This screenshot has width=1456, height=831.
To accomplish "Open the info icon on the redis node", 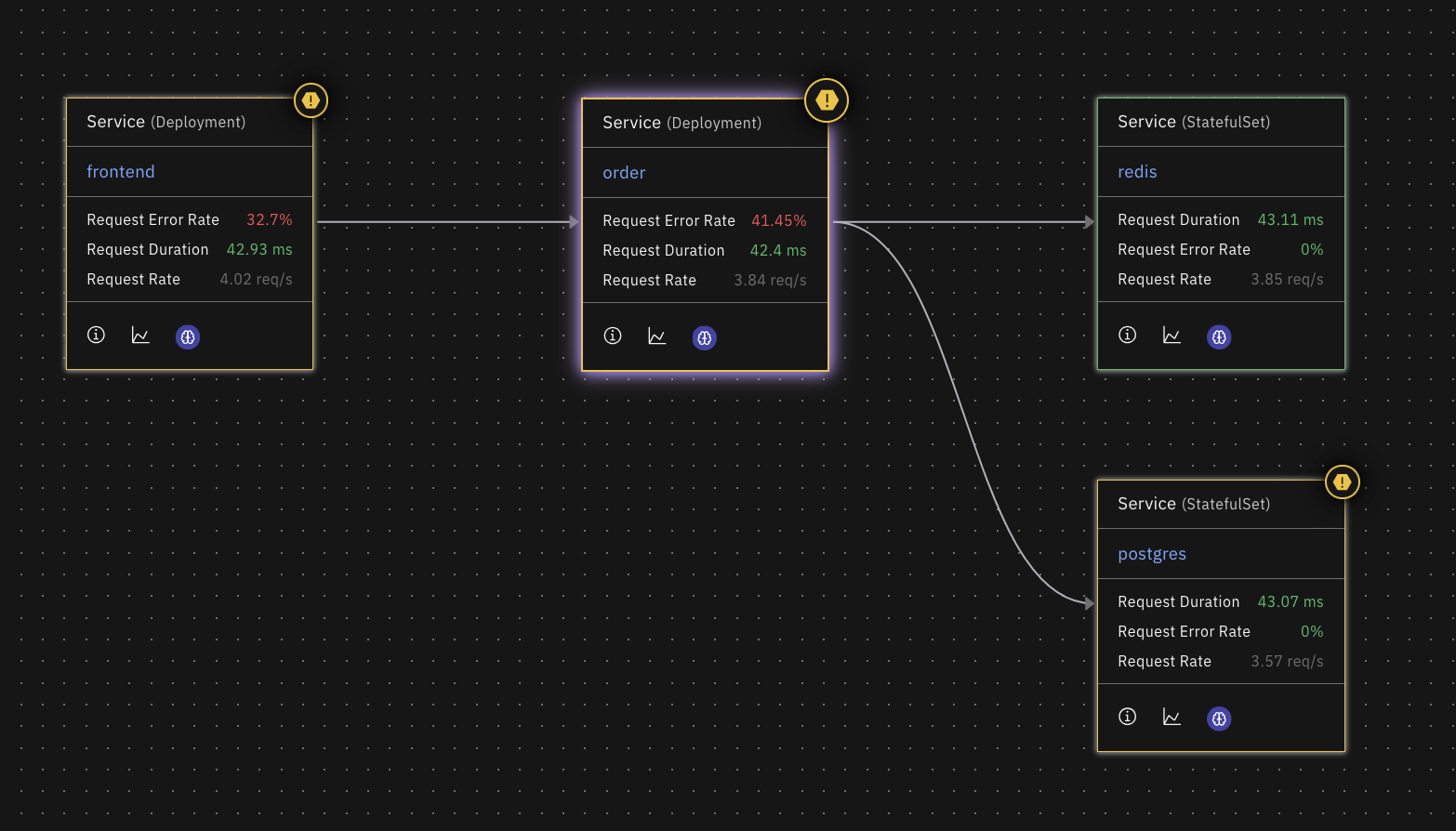I will [1127, 335].
